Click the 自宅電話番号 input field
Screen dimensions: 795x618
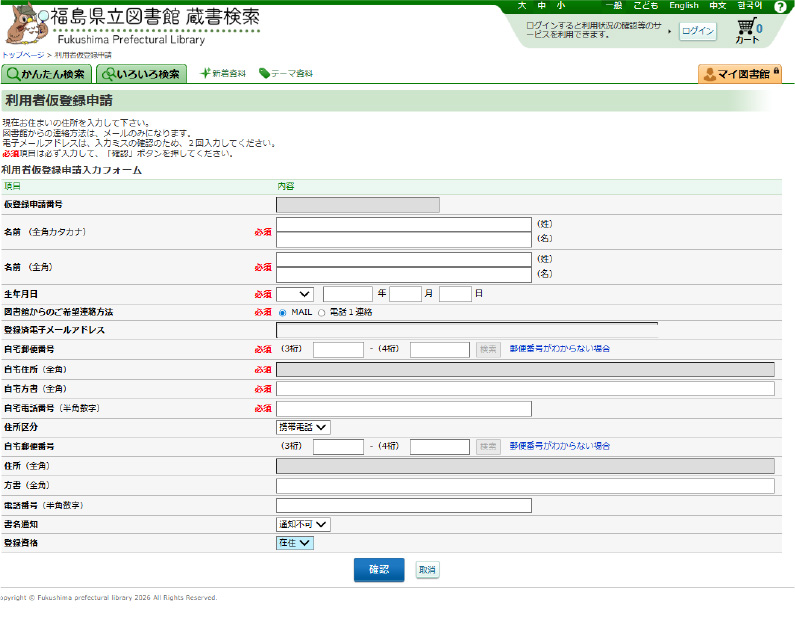[x=404, y=408]
